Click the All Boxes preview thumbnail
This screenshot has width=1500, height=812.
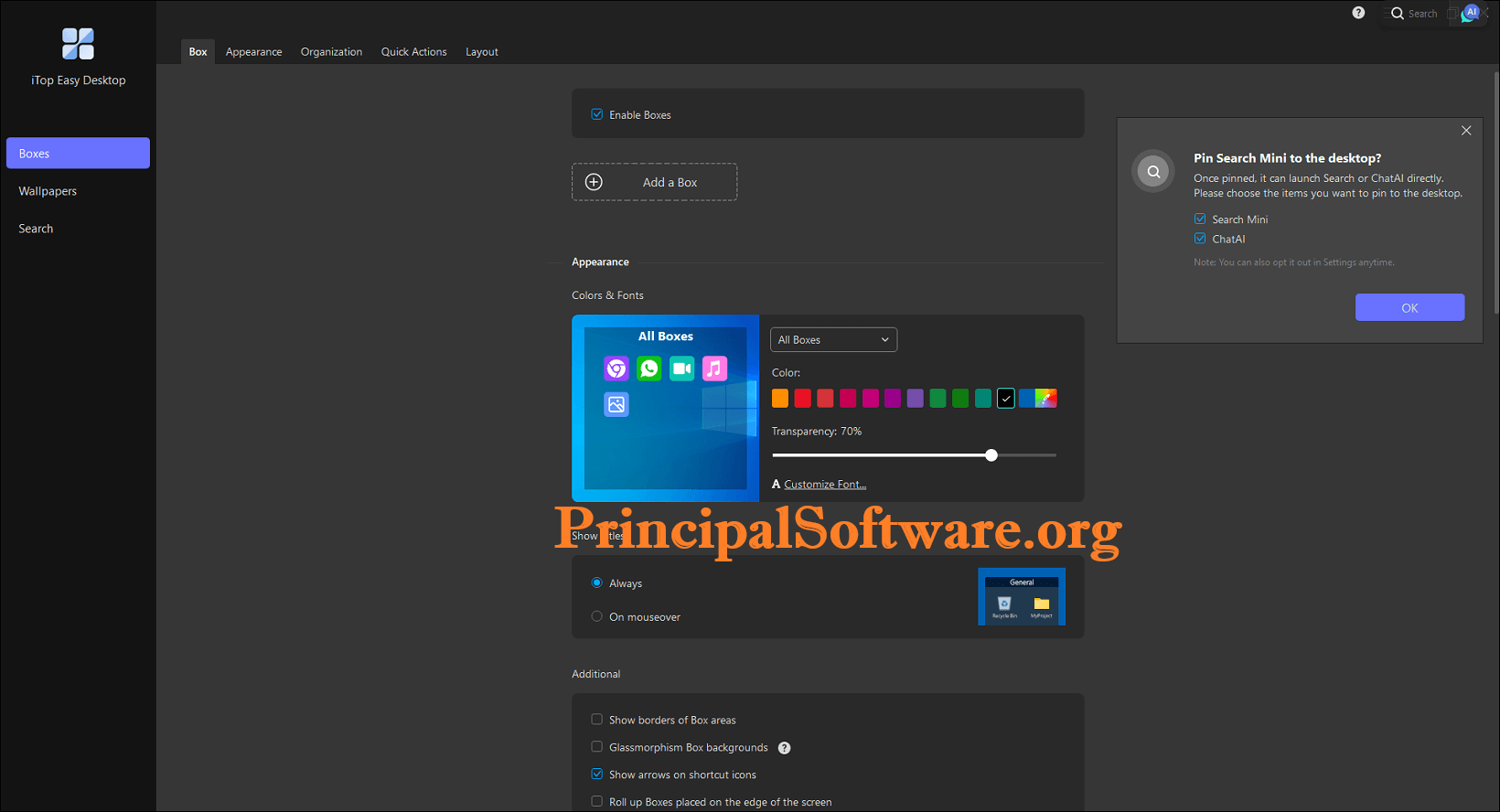pyautogui.click(x=665, y=408)
